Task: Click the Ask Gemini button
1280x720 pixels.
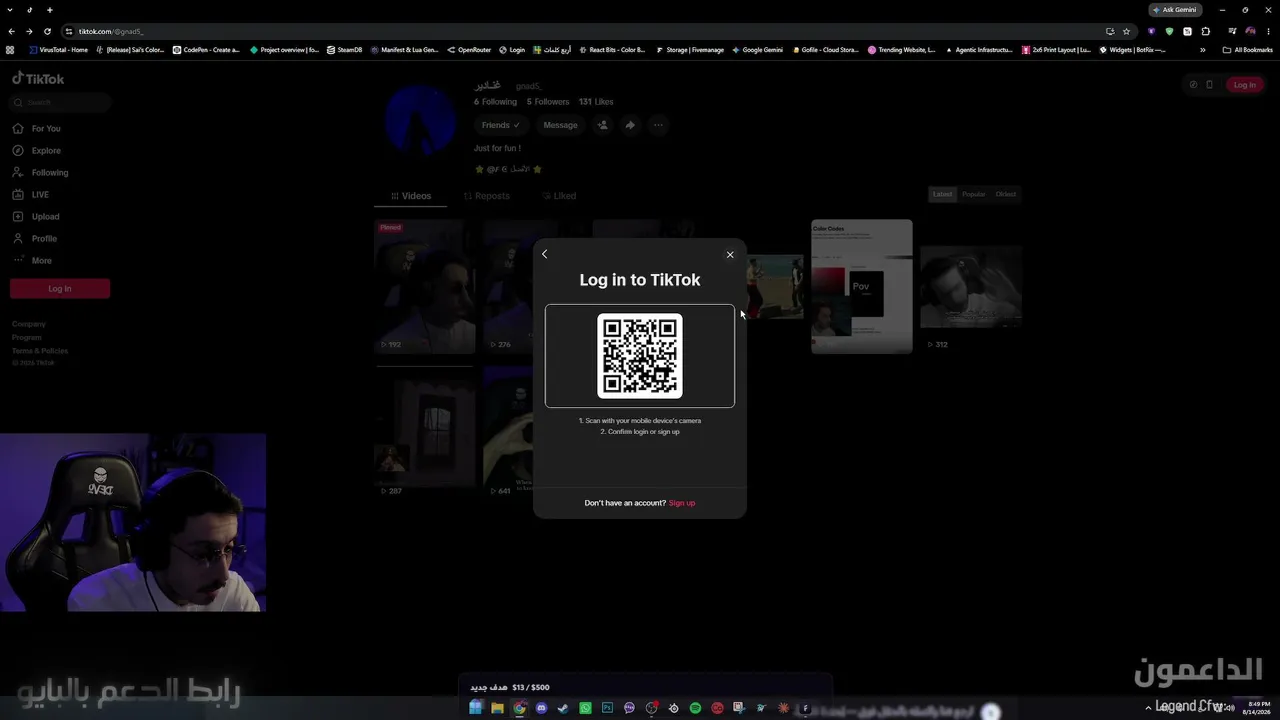Action: click(1174, 10)
